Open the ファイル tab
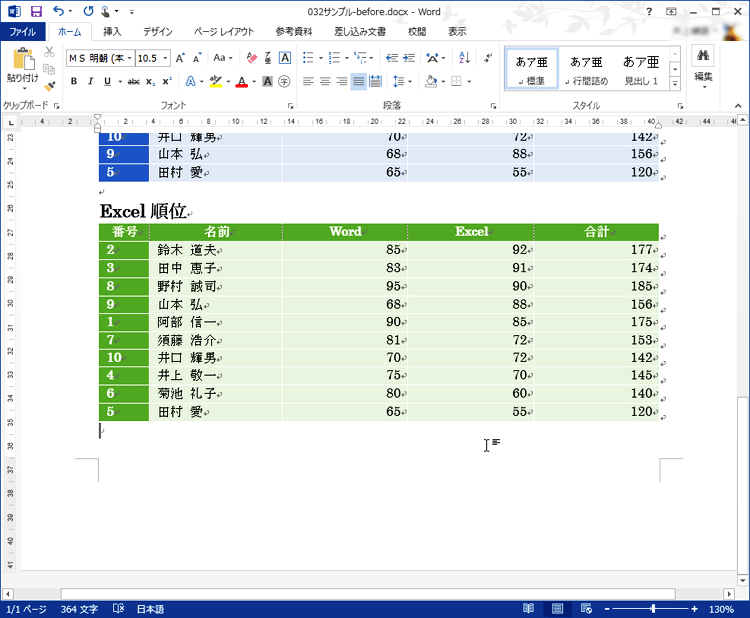 (22, 32)
